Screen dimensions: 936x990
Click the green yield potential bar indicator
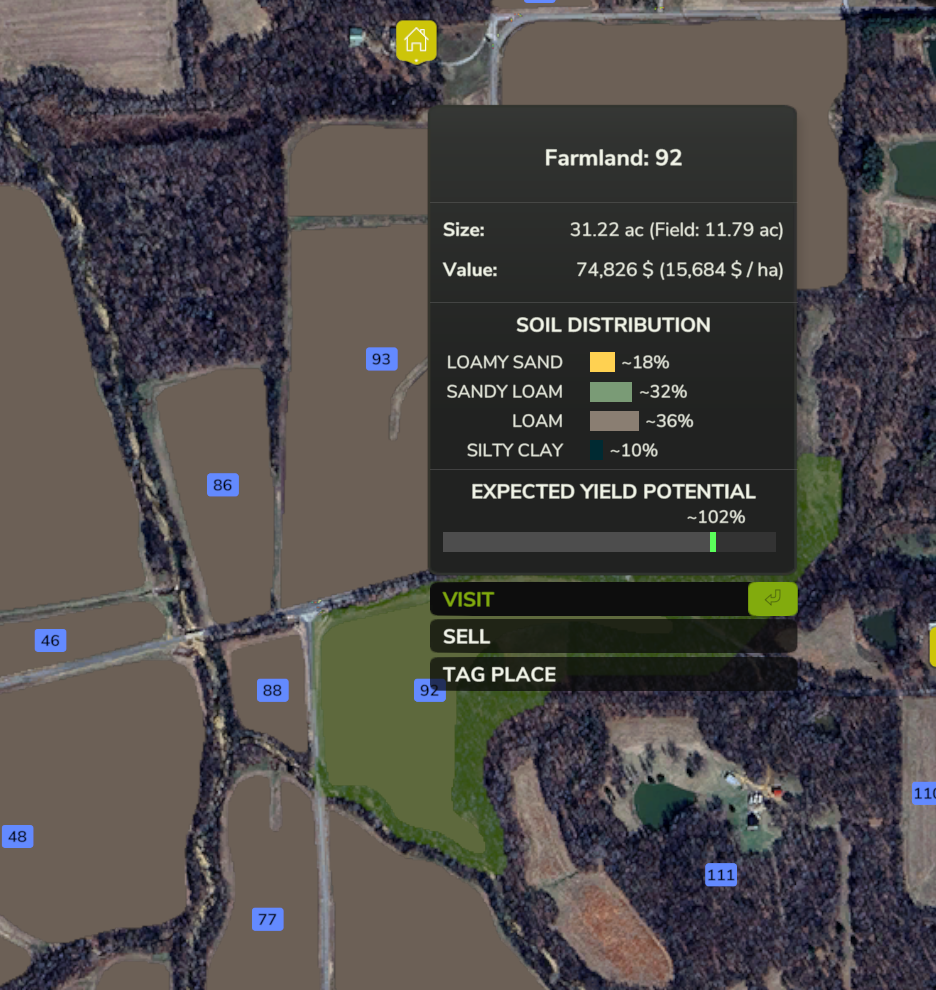coord(713,542)
